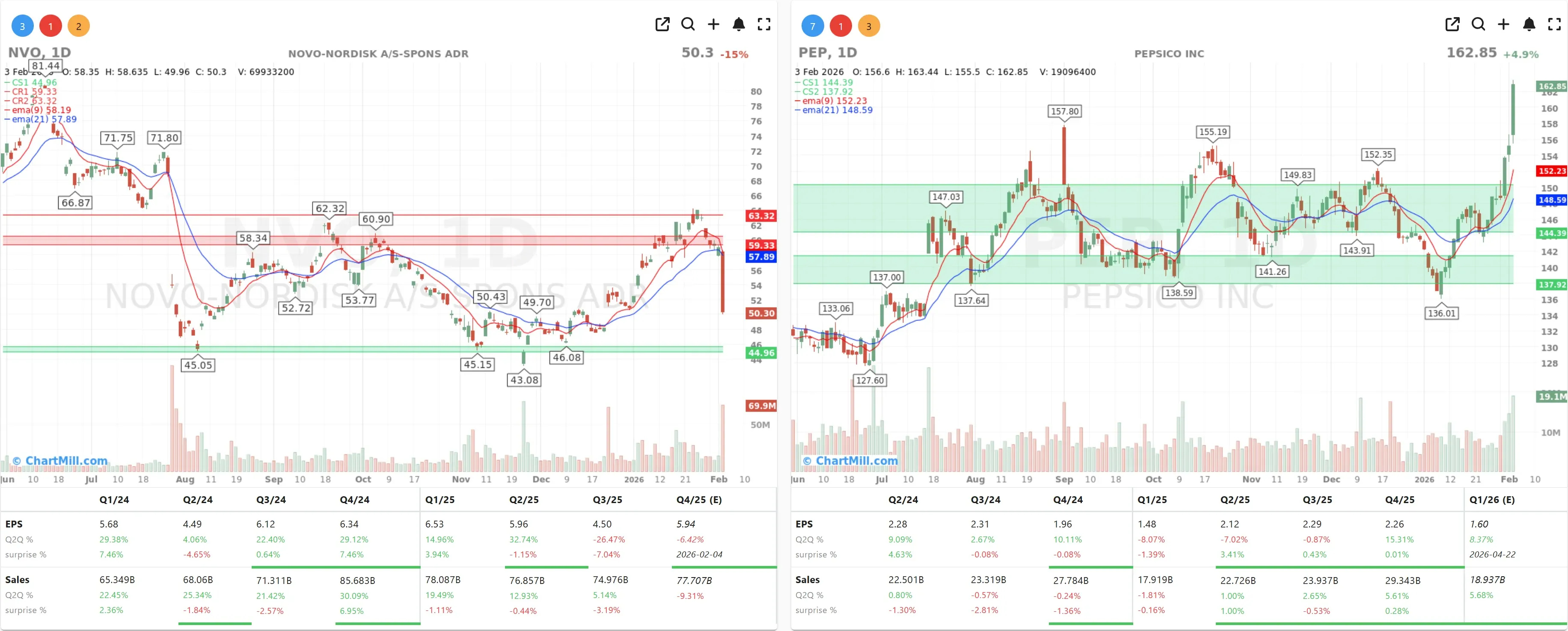Screen dimensions: 1568x631
Task: Open the 1D timeframe selector on the PEP chart
Action: click(x=847, y=53)
